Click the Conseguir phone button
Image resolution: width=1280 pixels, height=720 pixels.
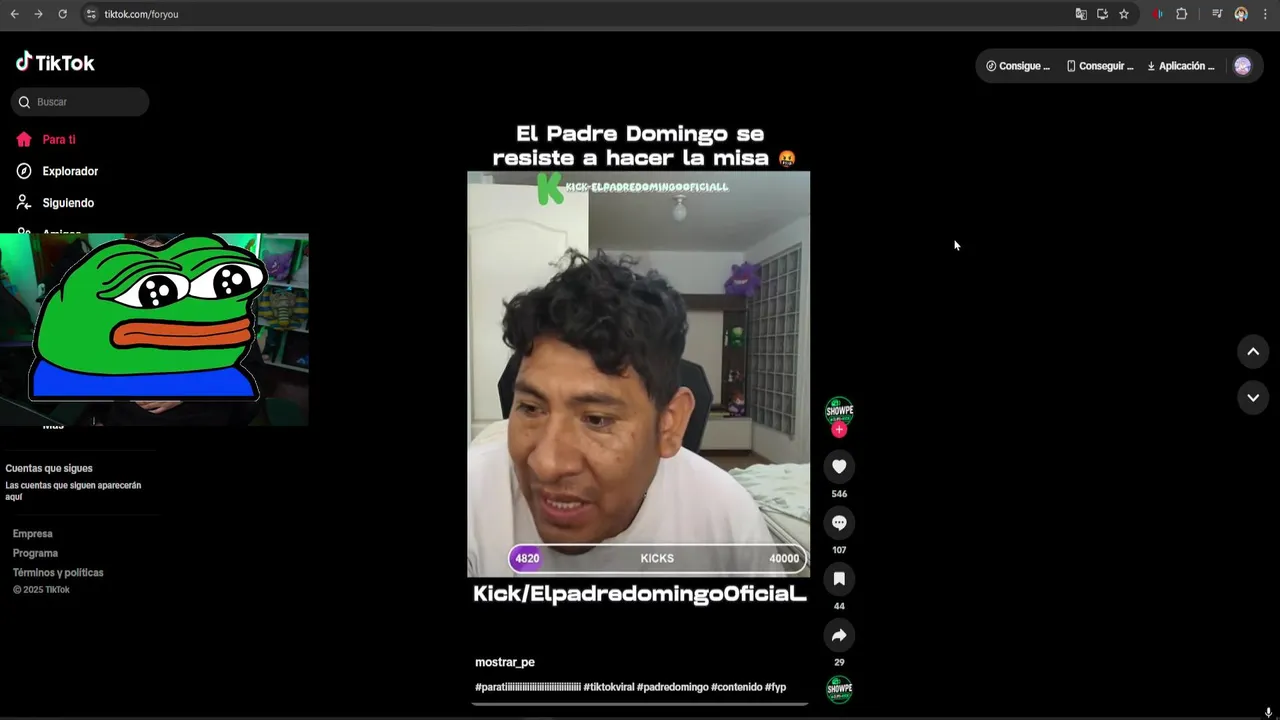[1100, 66]
